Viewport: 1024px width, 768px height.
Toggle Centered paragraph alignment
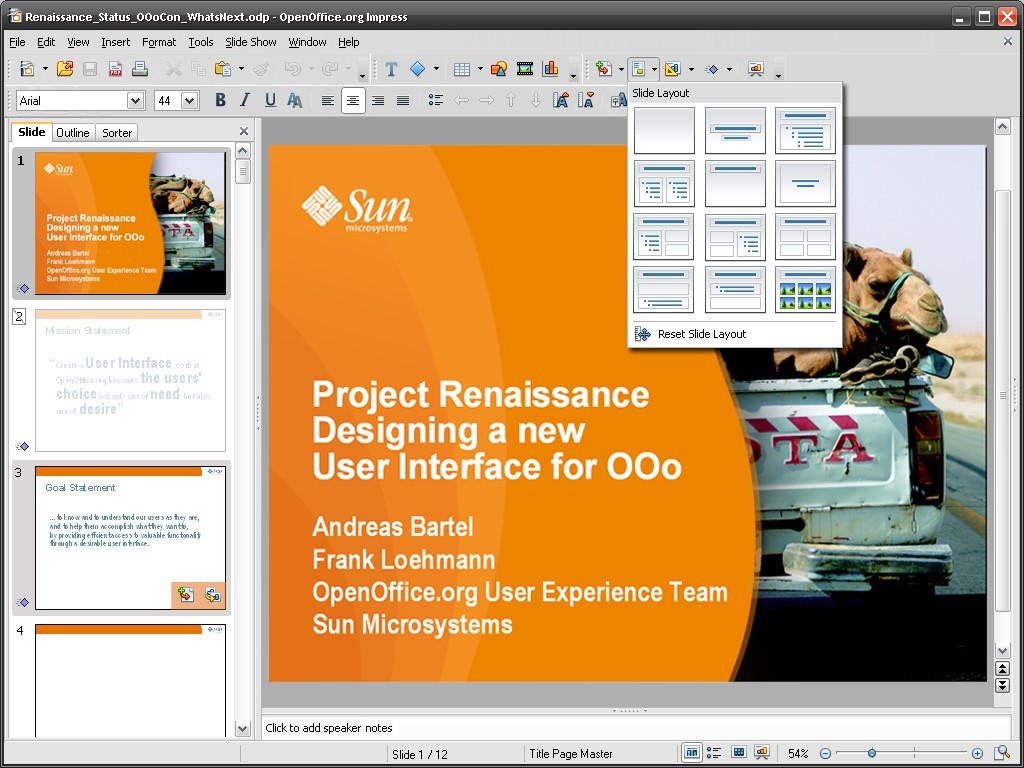[x=353, y=101]
